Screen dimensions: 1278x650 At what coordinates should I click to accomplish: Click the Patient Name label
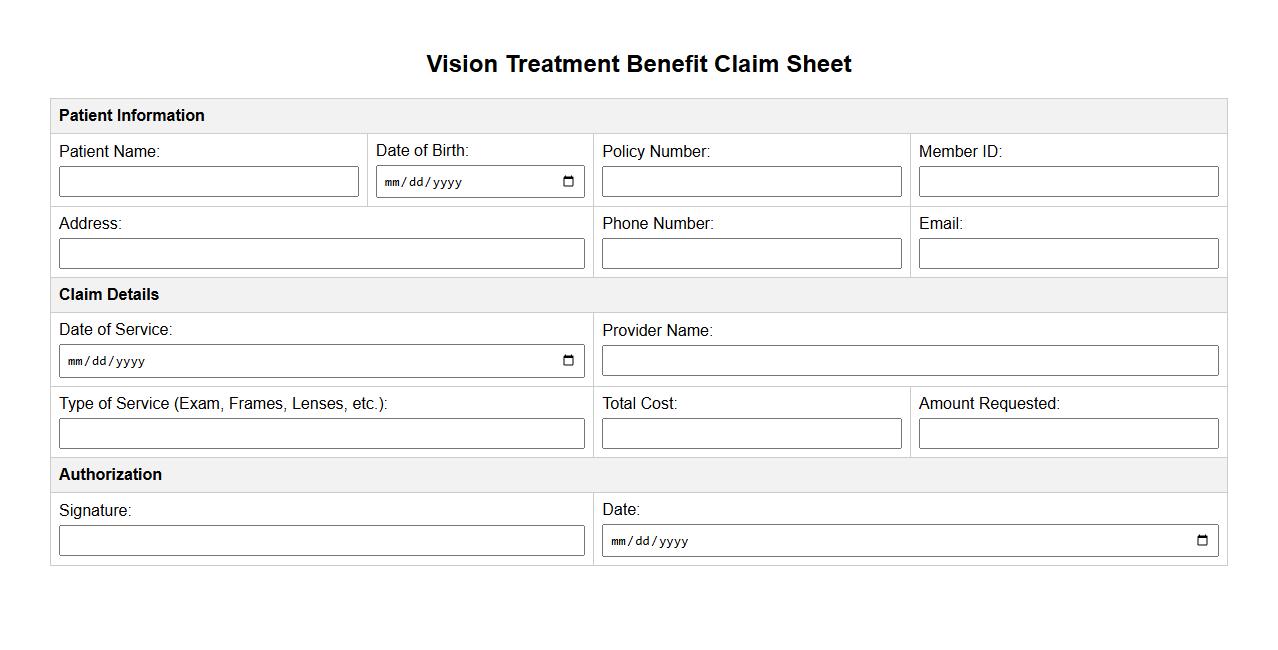(x=109, y=152)
